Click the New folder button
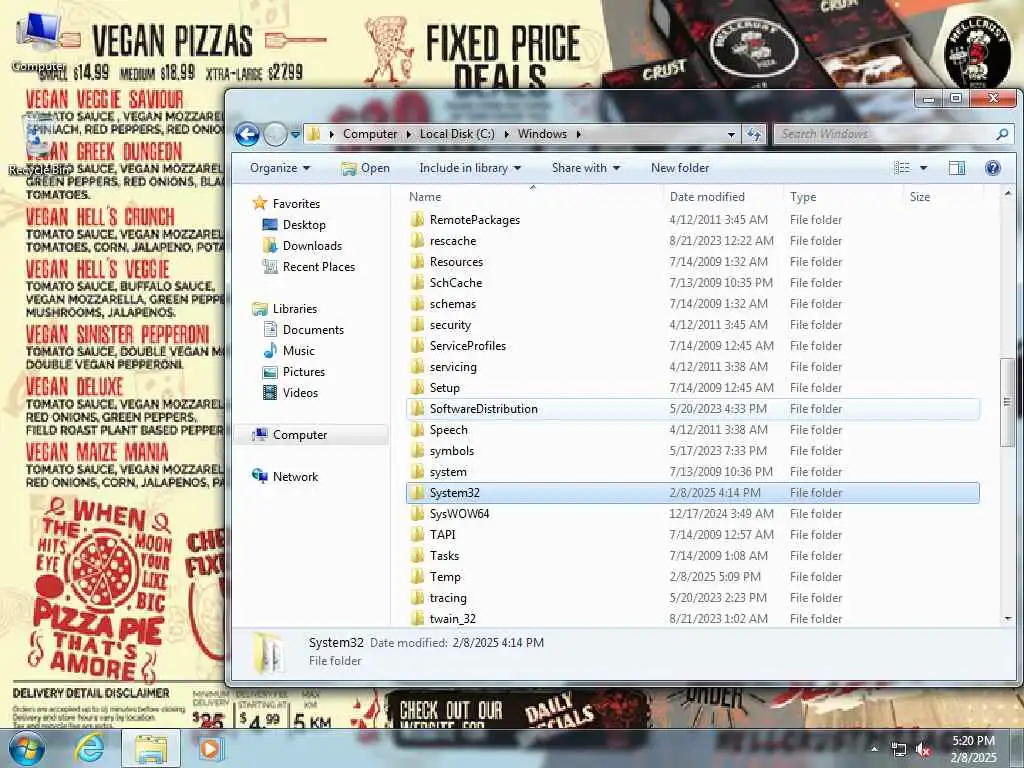Viewport: 1024px width, 768px height. 680,168
